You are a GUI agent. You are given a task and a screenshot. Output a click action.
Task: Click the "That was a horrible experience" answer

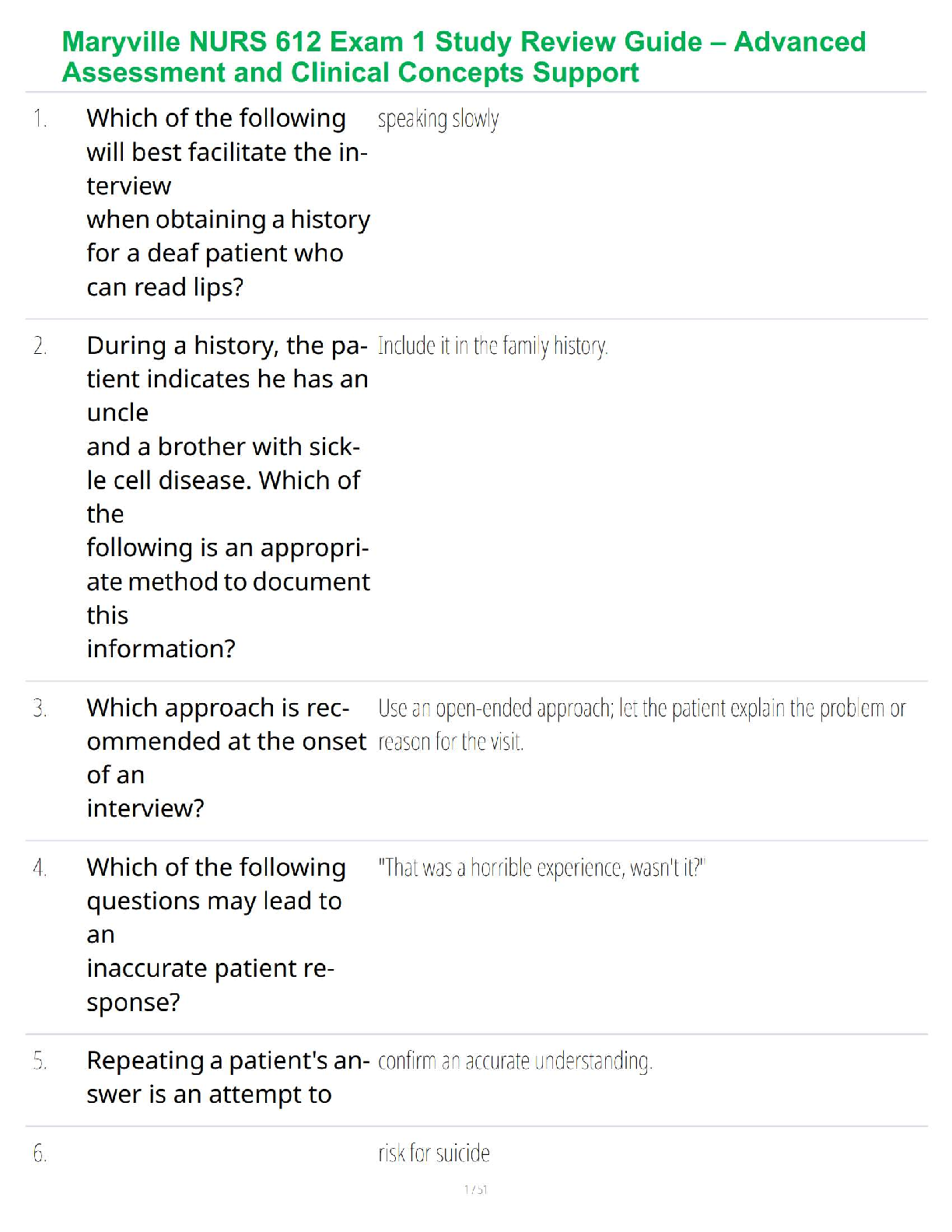tap(541, 868)
